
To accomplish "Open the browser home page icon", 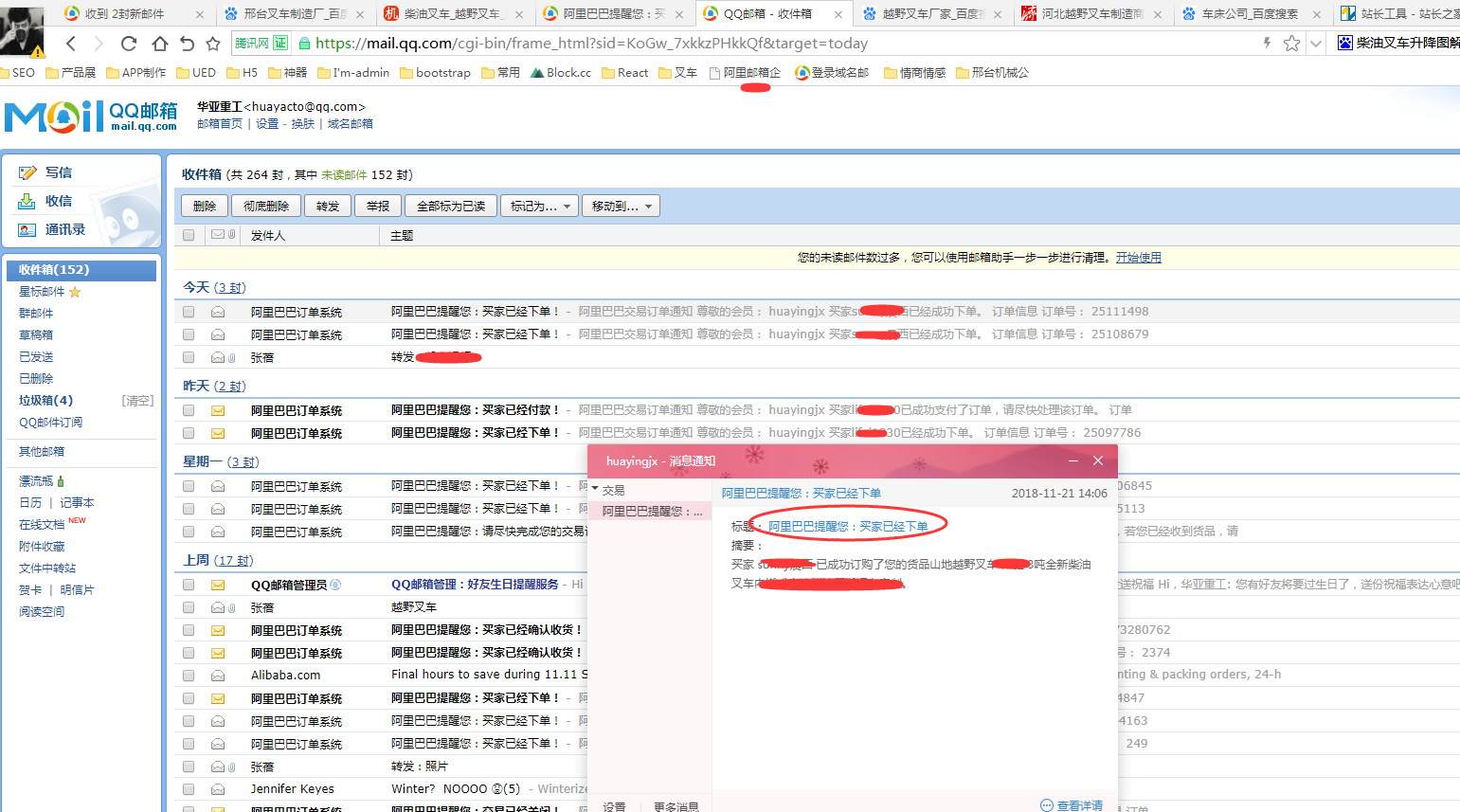I will click(x=159, y=44).
